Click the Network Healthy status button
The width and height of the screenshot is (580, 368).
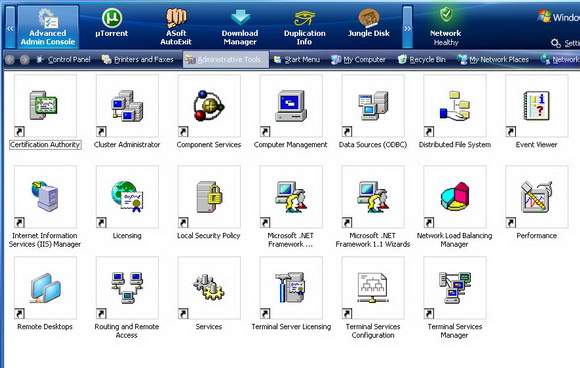pyautogui.click(x=446, y=27)
